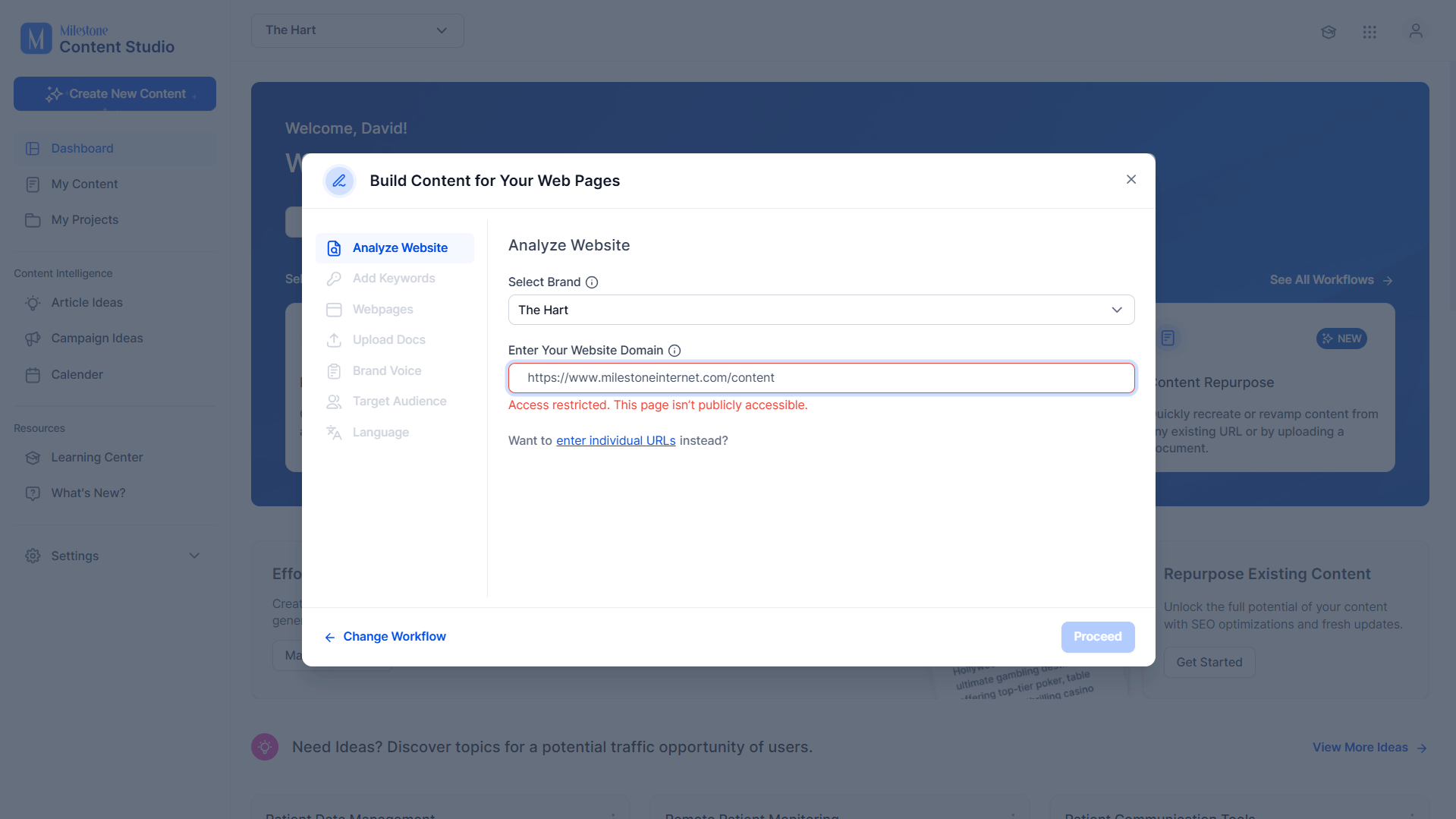Open Campaign Ideas in the sidebar
The height and width of the screenshot is (819, 1456).
tap(115, 339)
